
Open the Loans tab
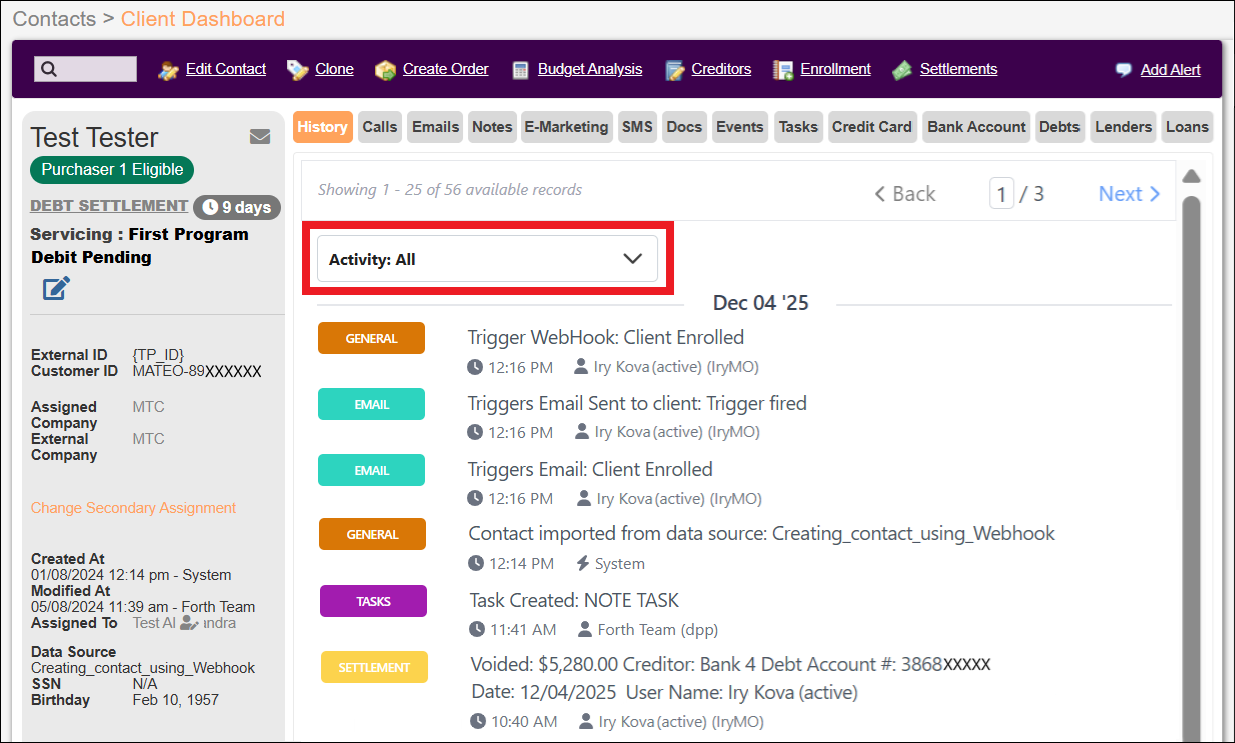[1187, 127]
